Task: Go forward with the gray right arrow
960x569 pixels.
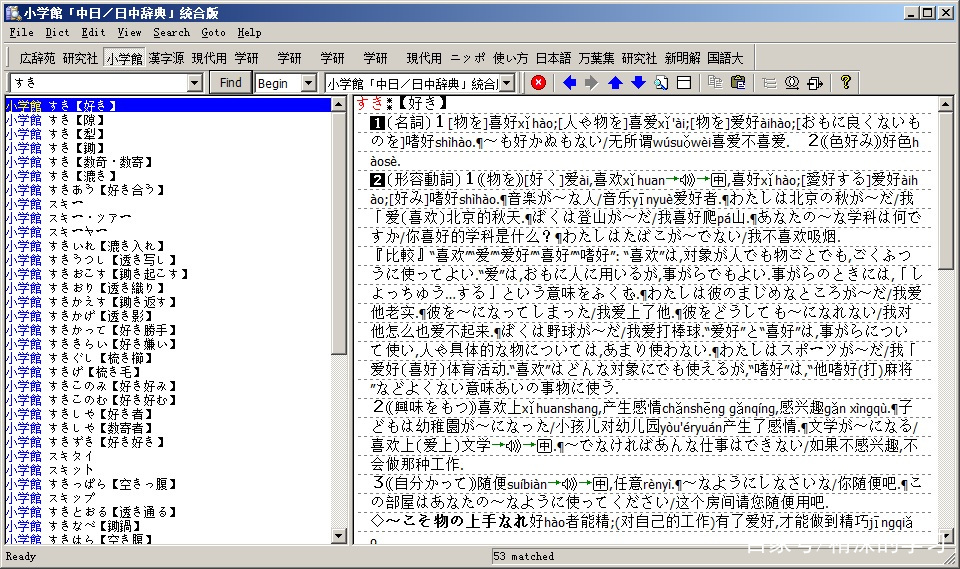Action: tap(591, 83)
